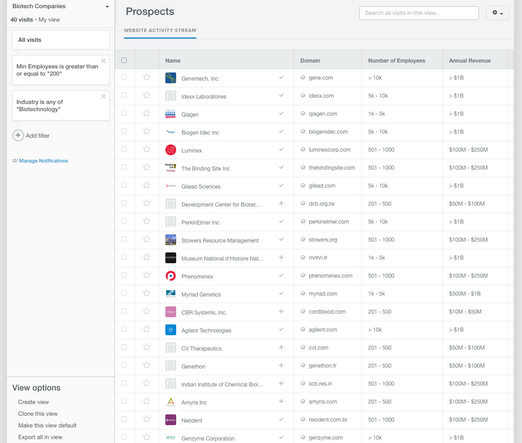This screenshot has width=522, height=443.
Task: Click $500M - $1B revenue for Myriad Genetics
Action: click(x=465, y=294)
